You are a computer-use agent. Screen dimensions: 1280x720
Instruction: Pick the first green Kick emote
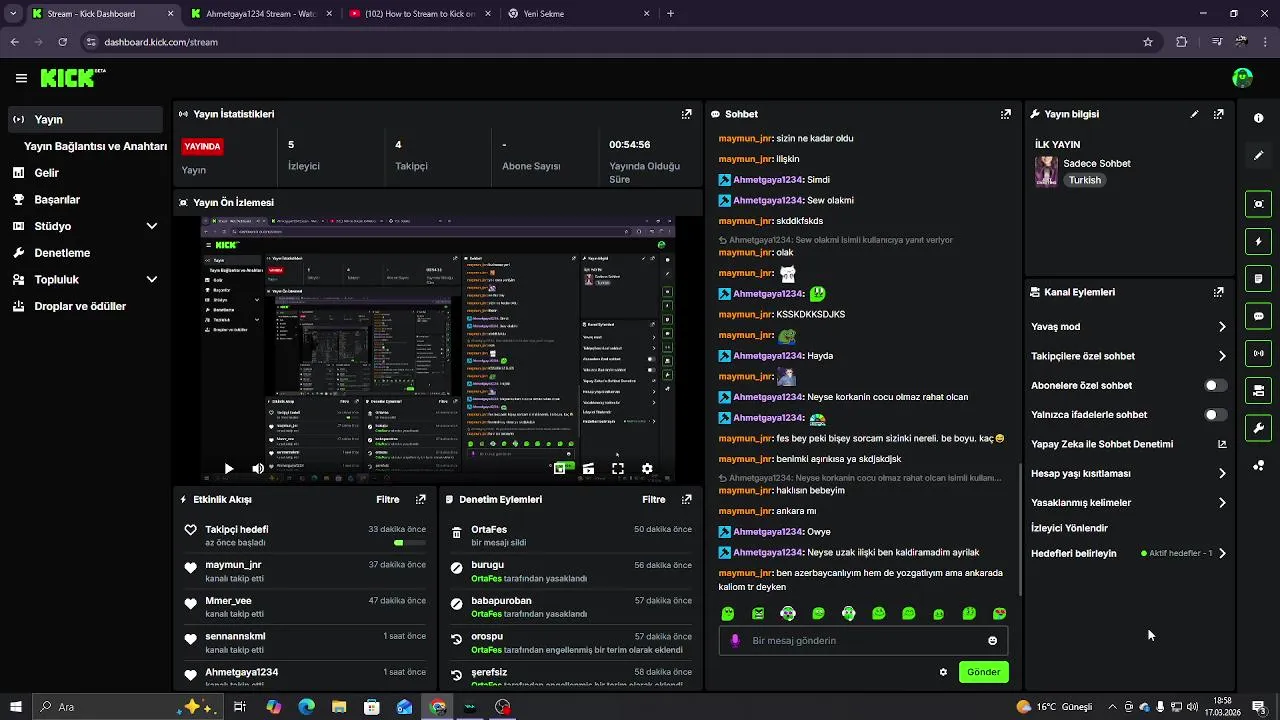pos(728,613)
